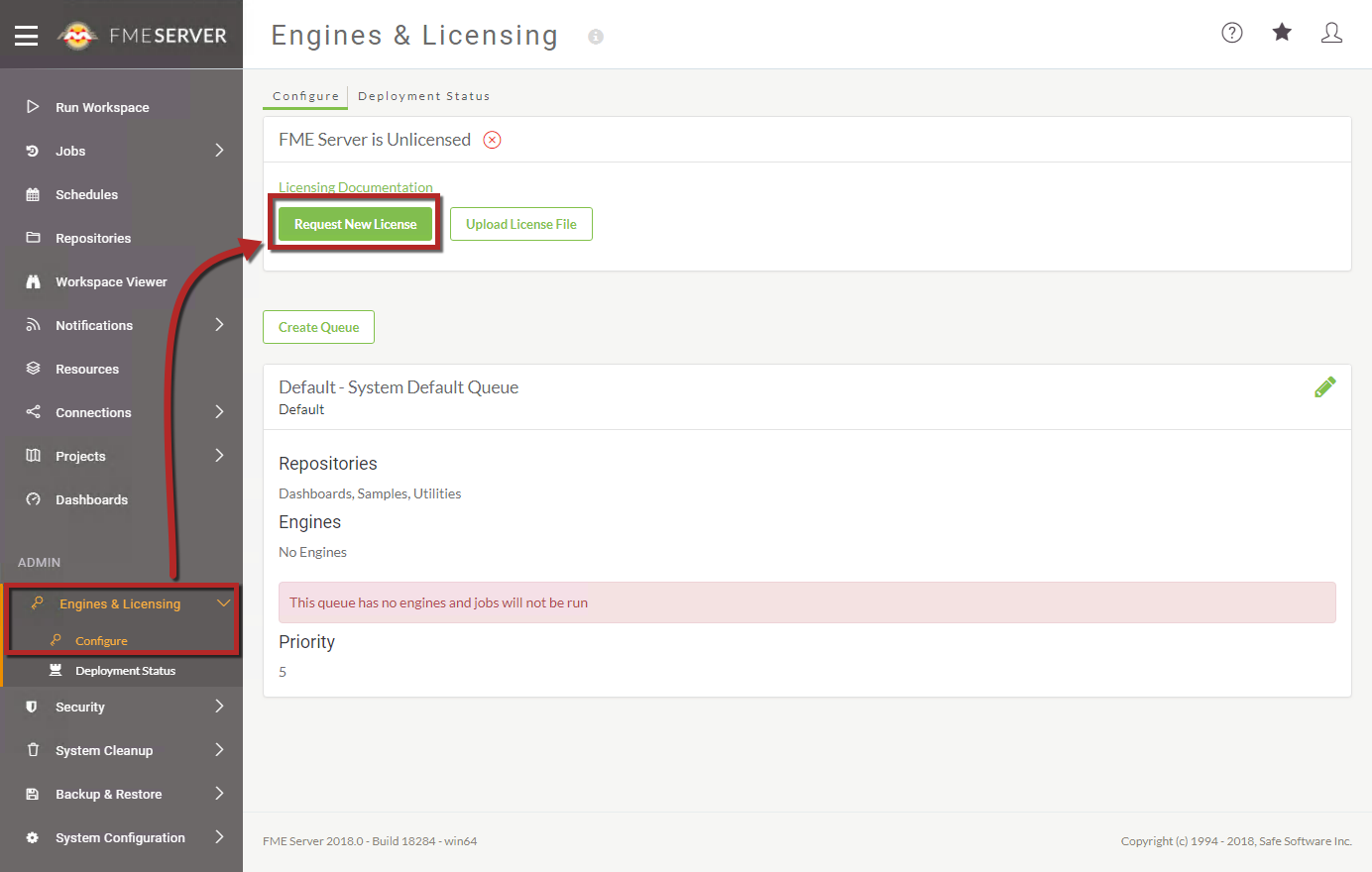Click the Resources layers icon
This screenshot has width=1372, height=872.
(33, 369)
